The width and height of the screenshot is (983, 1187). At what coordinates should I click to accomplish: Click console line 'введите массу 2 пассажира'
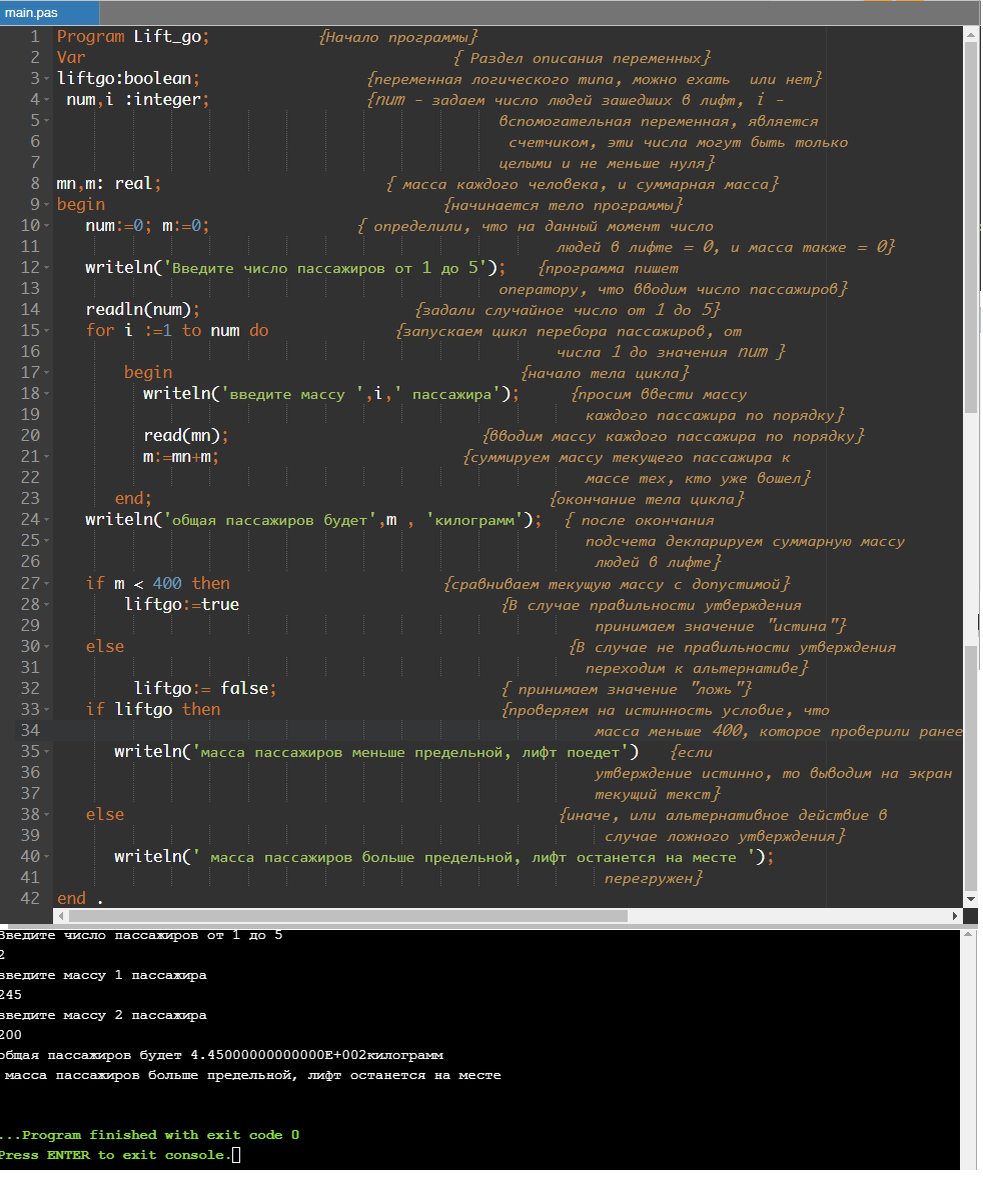(103, 1017)
